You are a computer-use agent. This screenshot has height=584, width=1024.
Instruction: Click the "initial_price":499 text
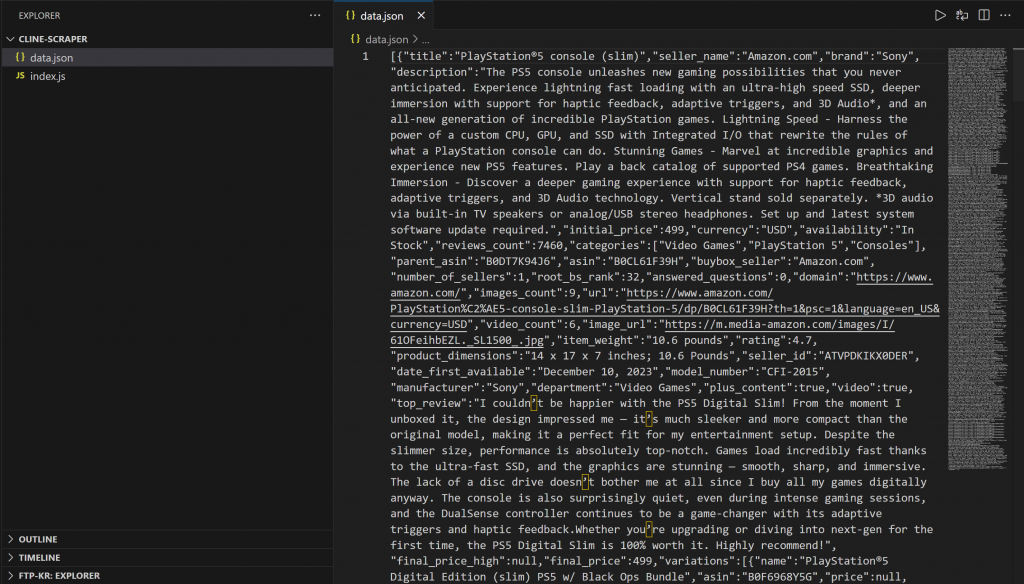click(x=624, y=230)
